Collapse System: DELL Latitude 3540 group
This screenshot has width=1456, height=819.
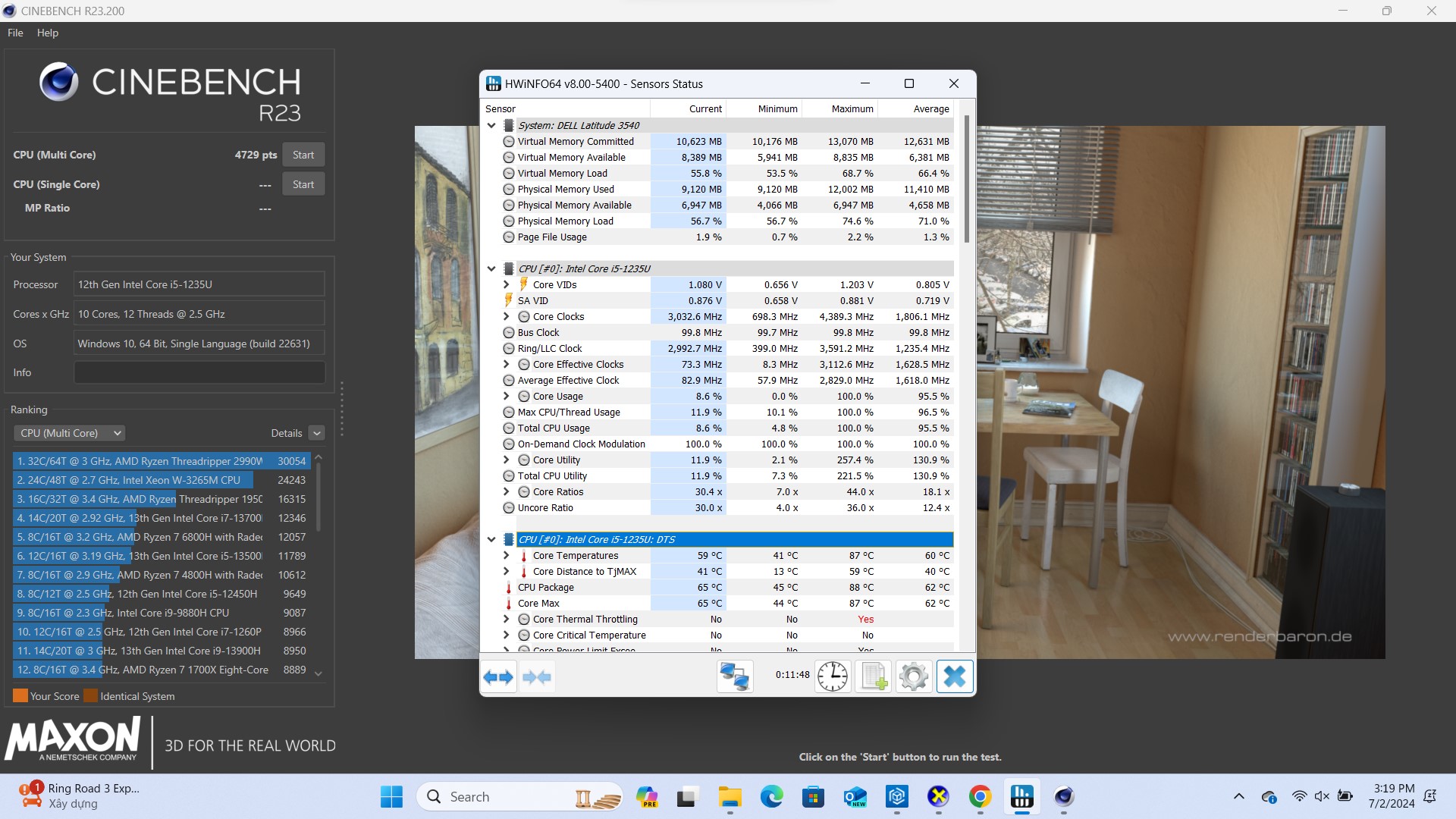[x=491, y=125]
